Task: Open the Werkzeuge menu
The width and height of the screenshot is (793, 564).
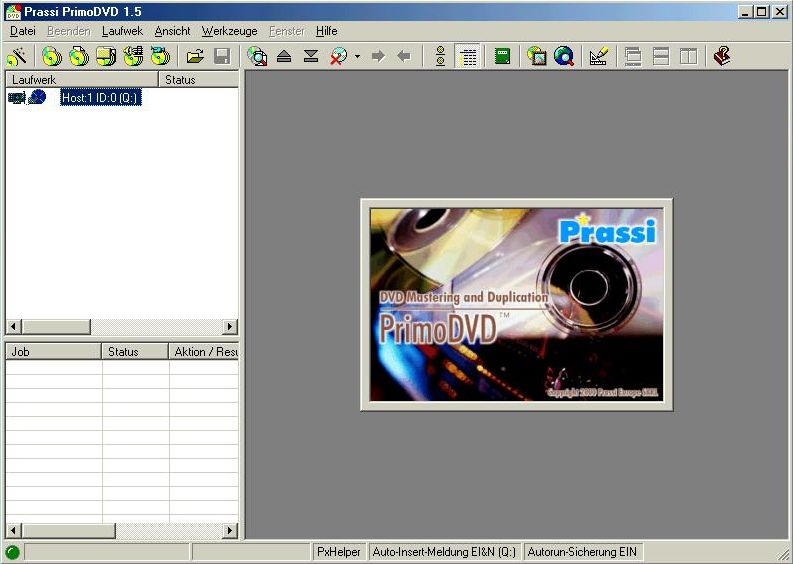Action: pyautogui.click(x=230, y=31)
